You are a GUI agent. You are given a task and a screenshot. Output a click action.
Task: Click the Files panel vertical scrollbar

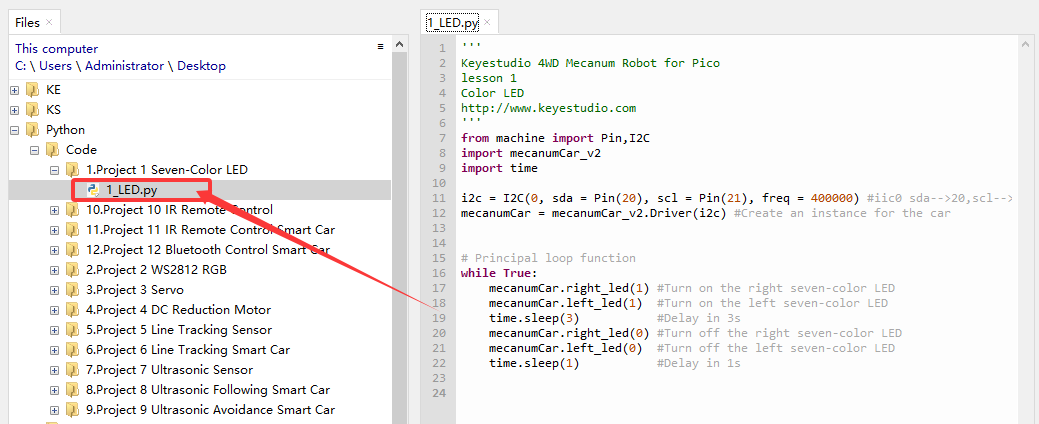[x=400, y=238]
